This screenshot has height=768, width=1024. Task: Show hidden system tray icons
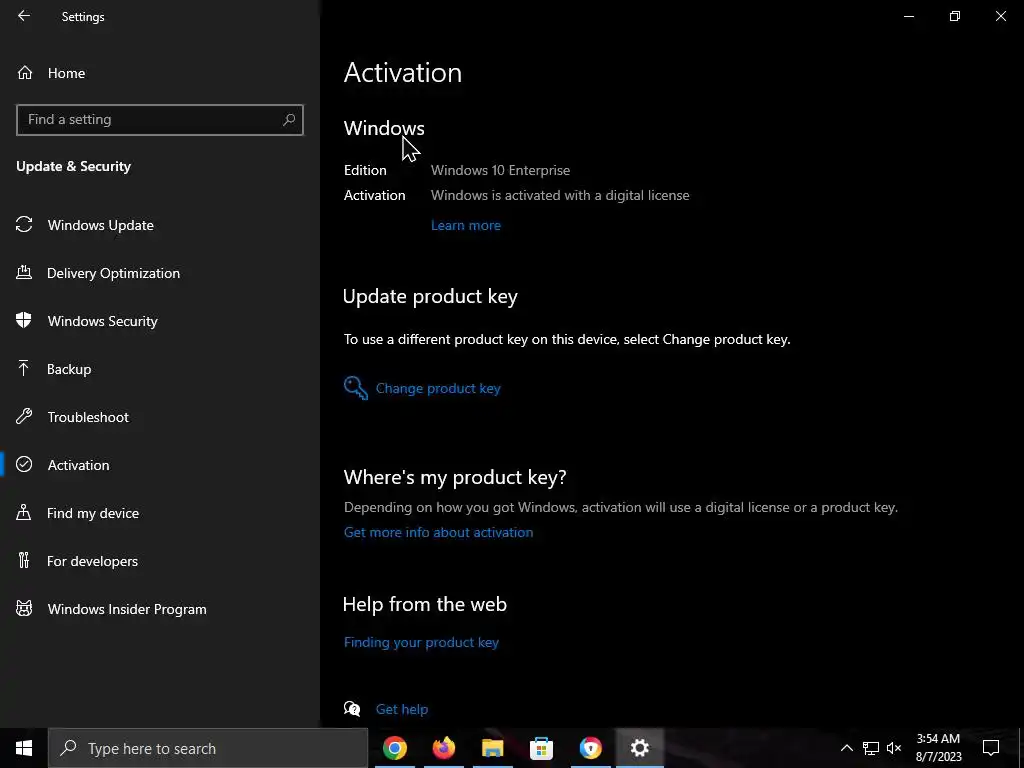[x=846, y=748]
